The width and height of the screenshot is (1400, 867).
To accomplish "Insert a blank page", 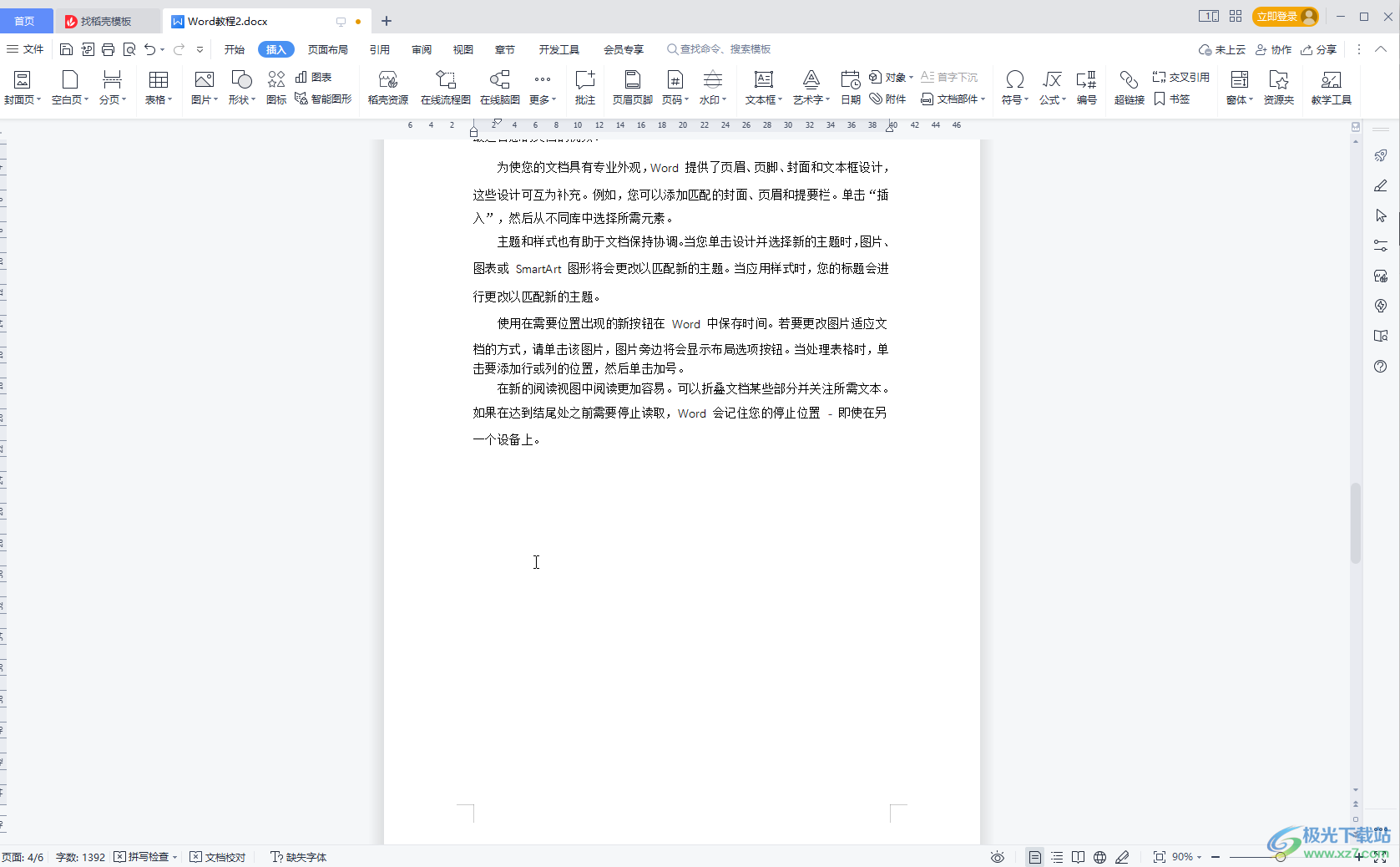I will pos(70,87).
